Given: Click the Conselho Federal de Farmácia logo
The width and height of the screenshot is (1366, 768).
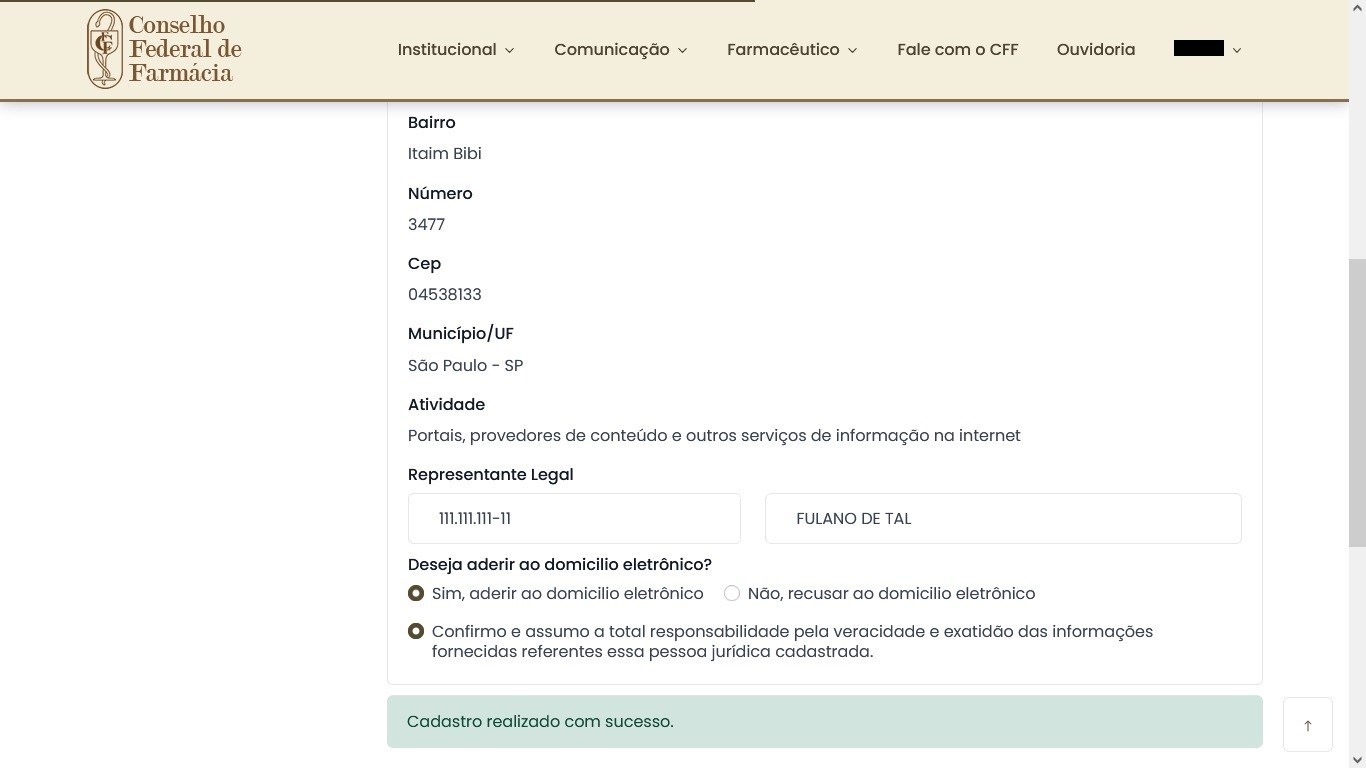Looking at the screenshot, I should (x=164, y=49).
